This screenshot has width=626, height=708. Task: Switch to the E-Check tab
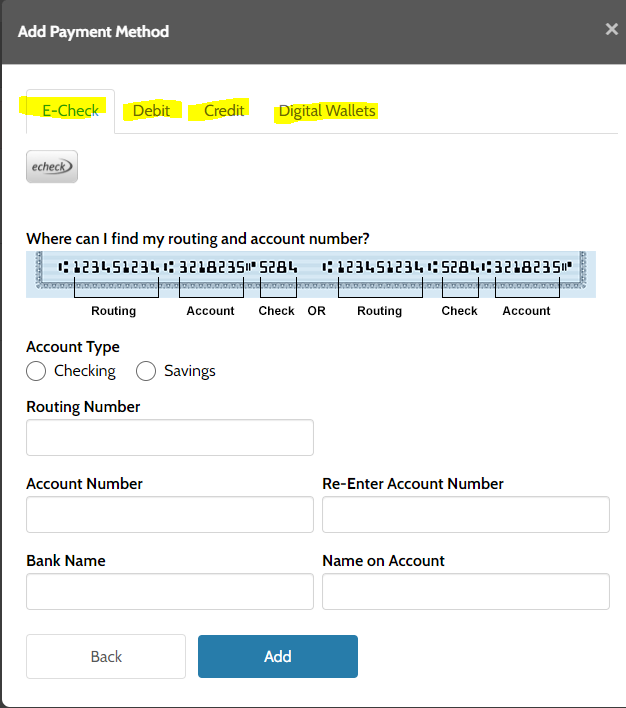70,110
